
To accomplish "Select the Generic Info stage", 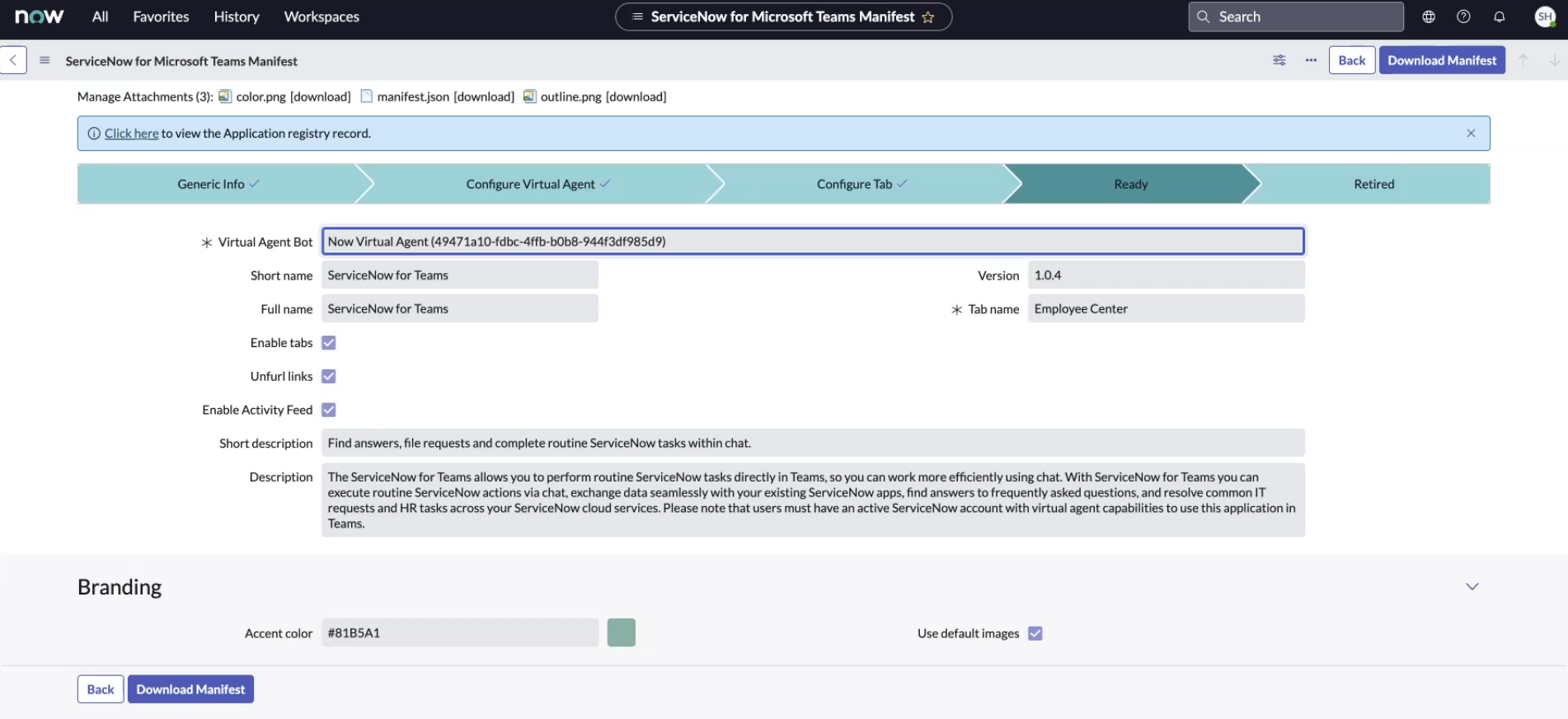I will coord(218,184).
